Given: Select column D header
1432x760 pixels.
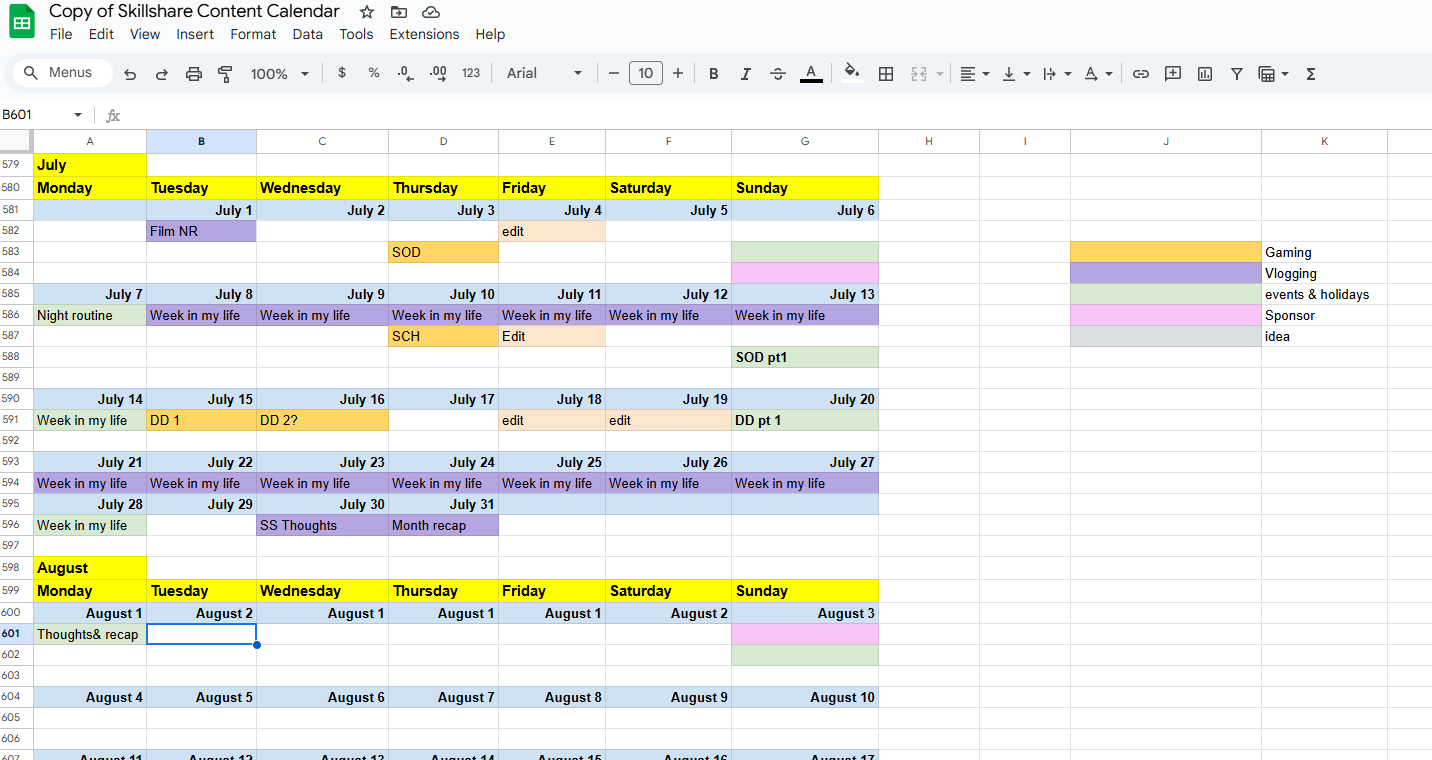Looking at the screenshot, I should click(x=443, y=142).
